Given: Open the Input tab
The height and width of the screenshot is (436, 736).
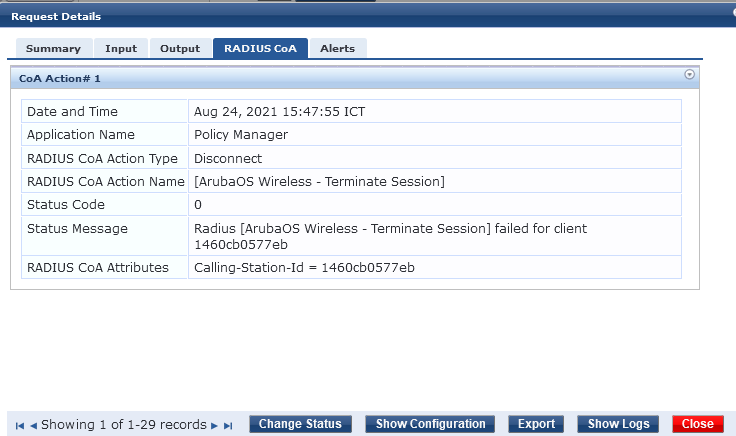Looking at the screenshot, I should [x=121, y=48].
